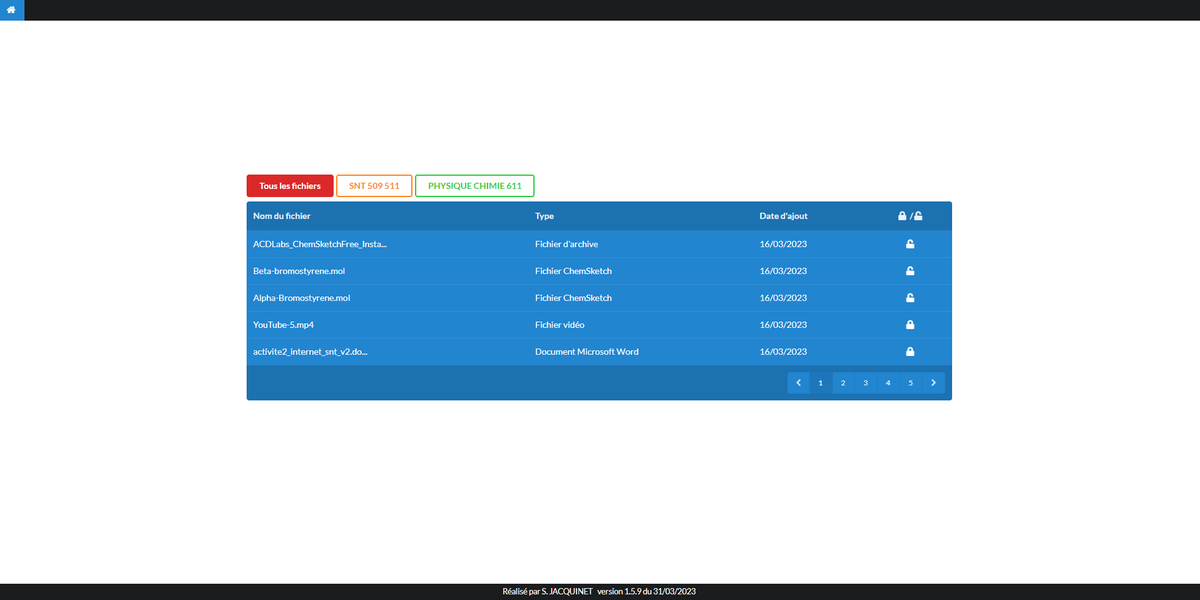Sort by Date d'ajout column
This screenshot has height=600, width=1200.
[x=784, y=216]
